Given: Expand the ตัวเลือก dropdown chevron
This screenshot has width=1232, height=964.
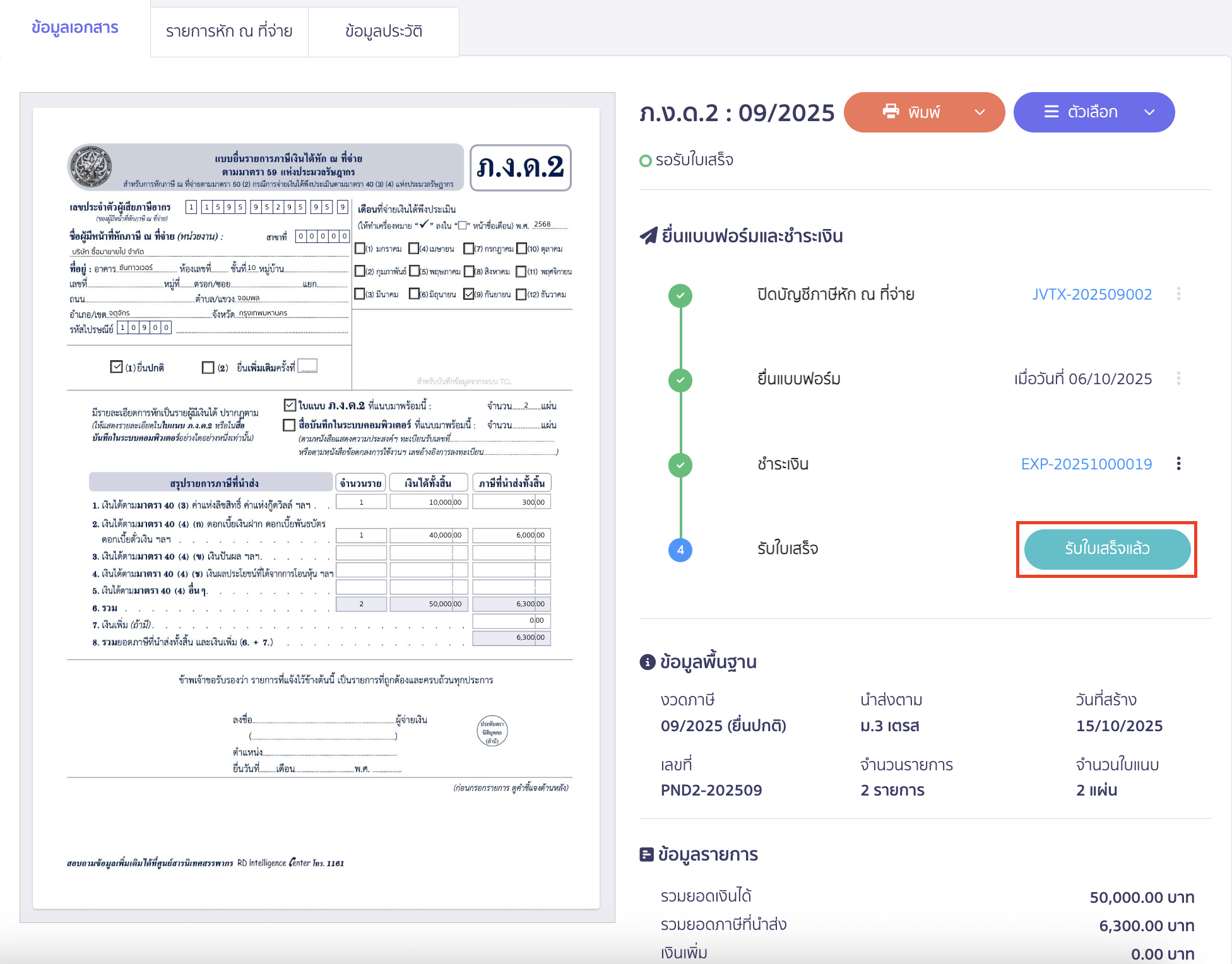Looking at the screenshot, I should 1149,112.
